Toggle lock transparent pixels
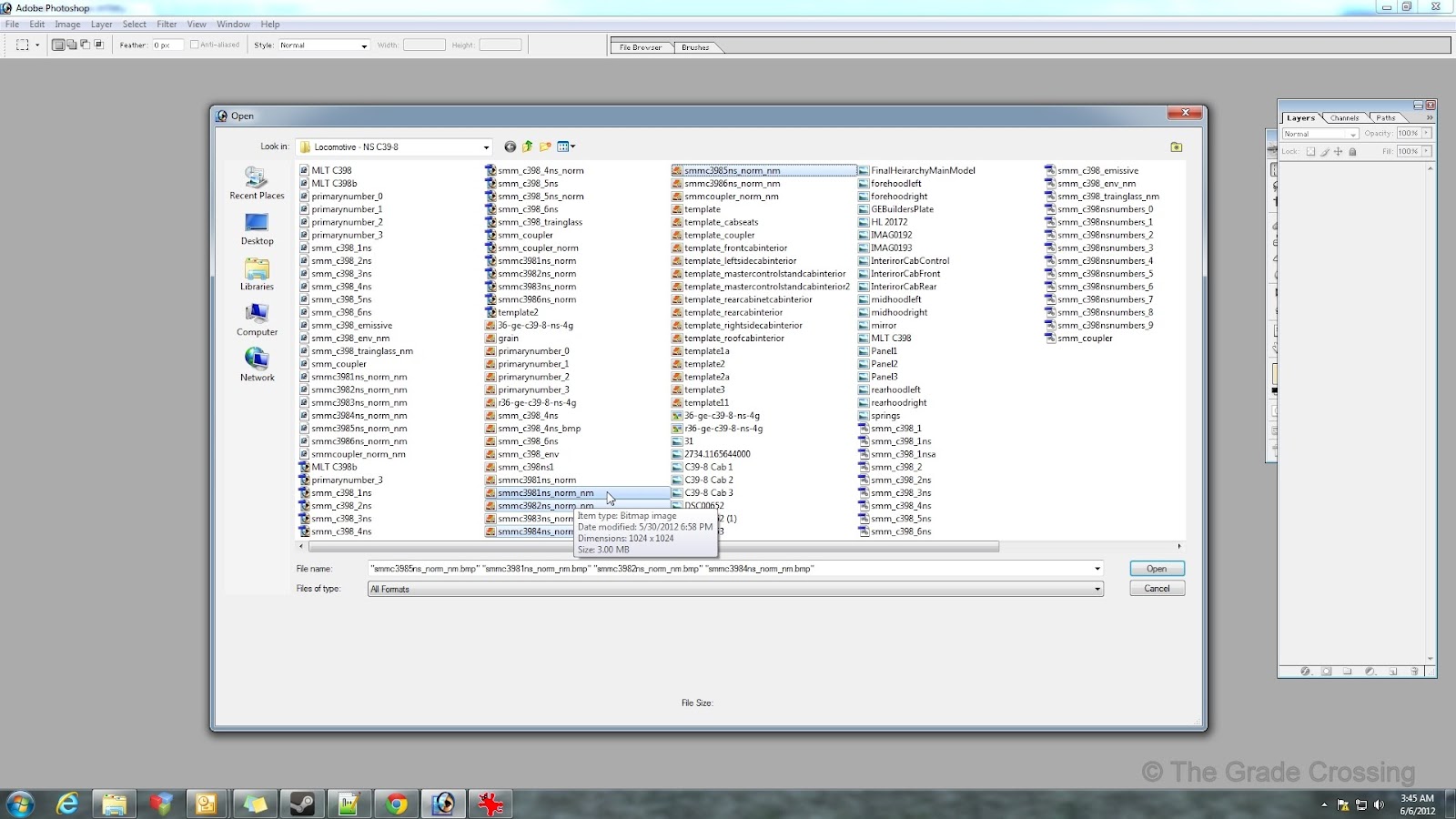1456x819 pixels. tap(1310, 152)
